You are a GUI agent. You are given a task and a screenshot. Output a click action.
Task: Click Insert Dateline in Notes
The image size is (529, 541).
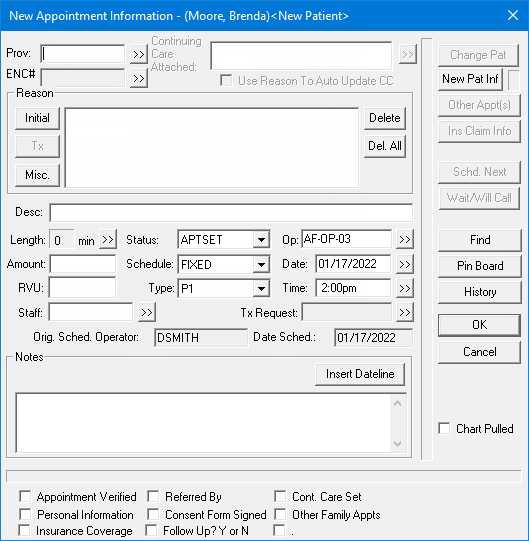tap(360, 374)
